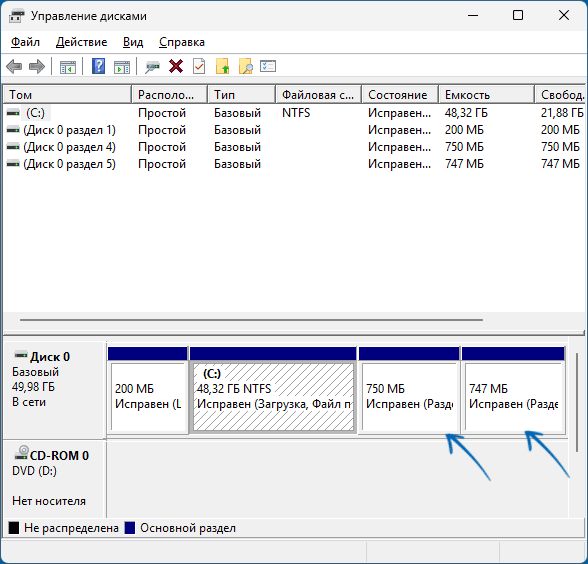Click the red X delete icon

point(176,66)
